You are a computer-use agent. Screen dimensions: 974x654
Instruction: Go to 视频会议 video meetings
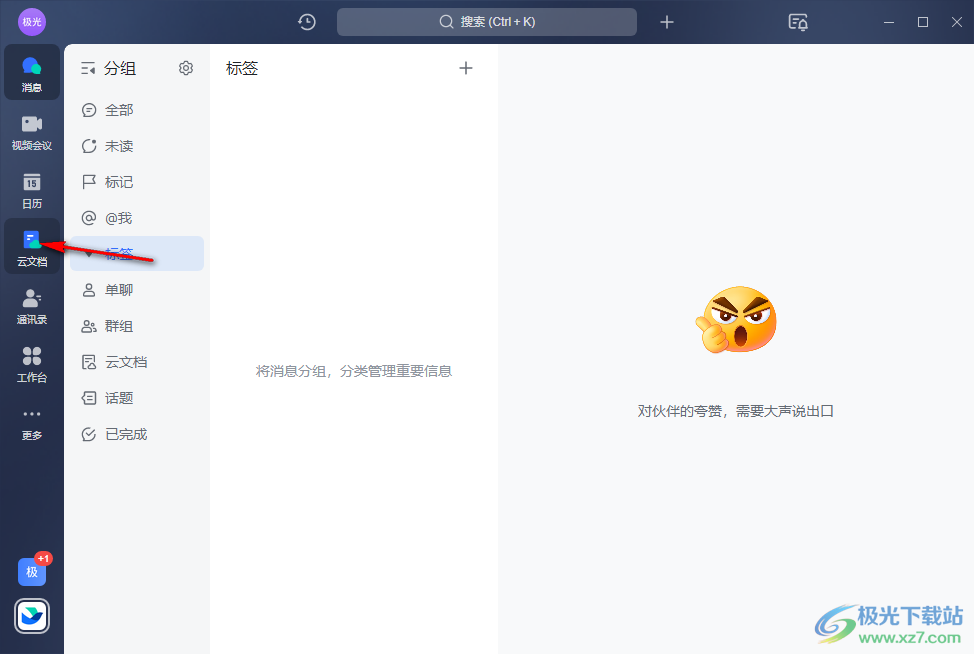32,132
